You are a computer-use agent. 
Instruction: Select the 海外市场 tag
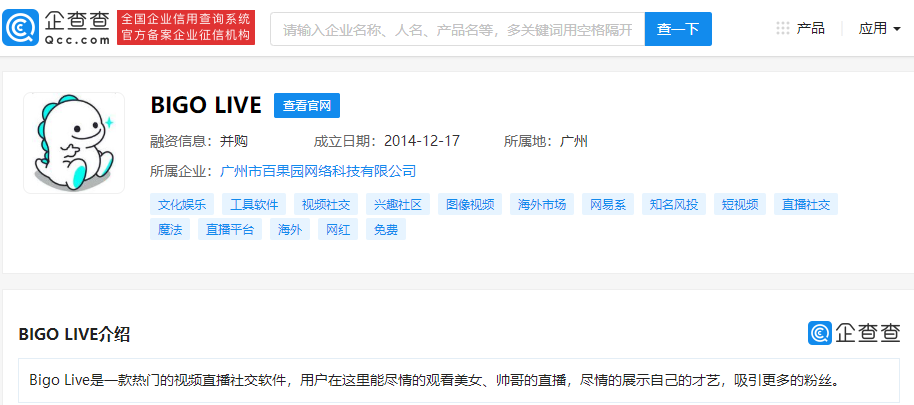pyautogui.click(x=542, y=205)
